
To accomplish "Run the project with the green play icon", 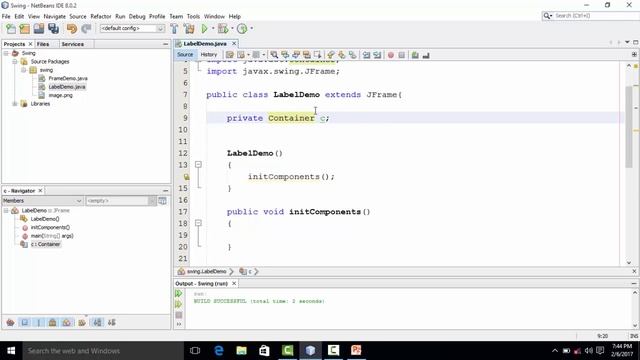I will (x=204, y=29).
